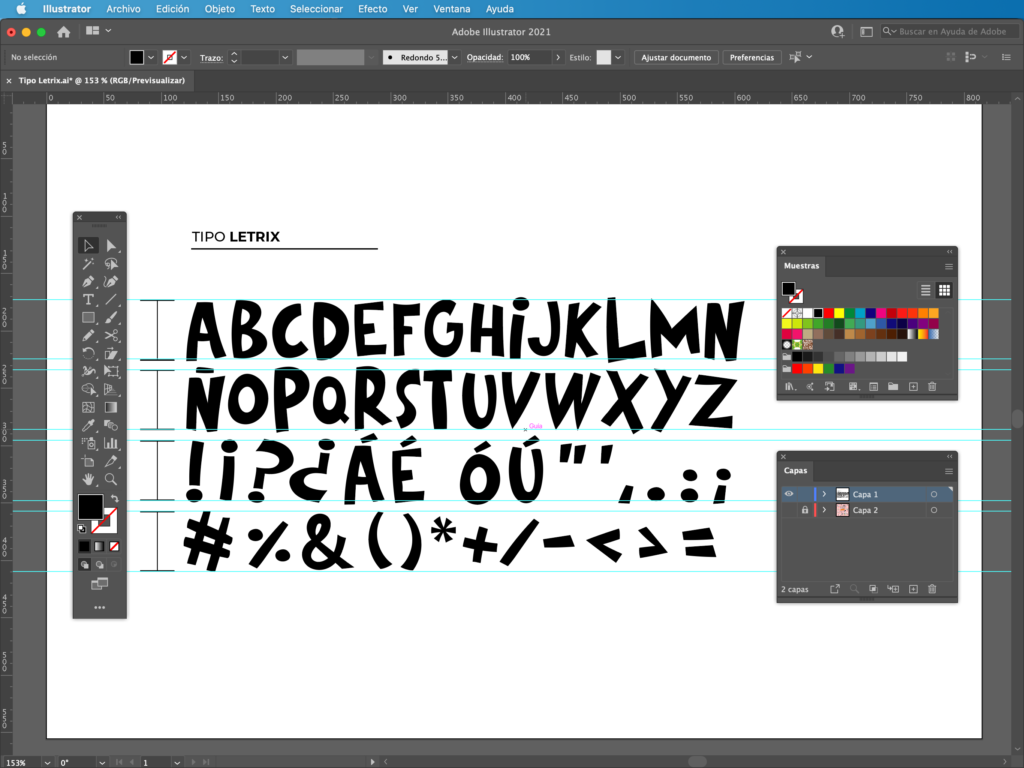
Task: Expand Capa 1 layer contents
Action: tap(824, 494)
